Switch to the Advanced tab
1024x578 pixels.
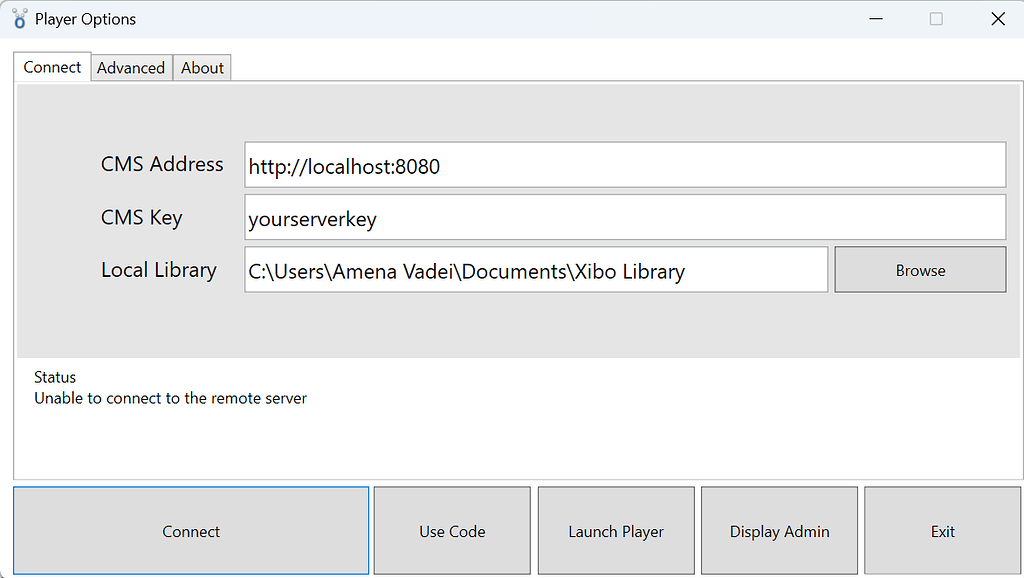[x=131, y=67]
